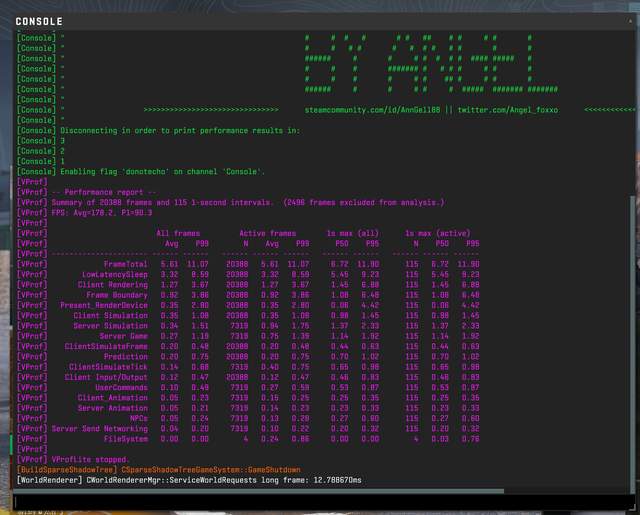The image size is (640, 515).
Task: Select the FileSystem row label
Action: click(x=125, y=438)
